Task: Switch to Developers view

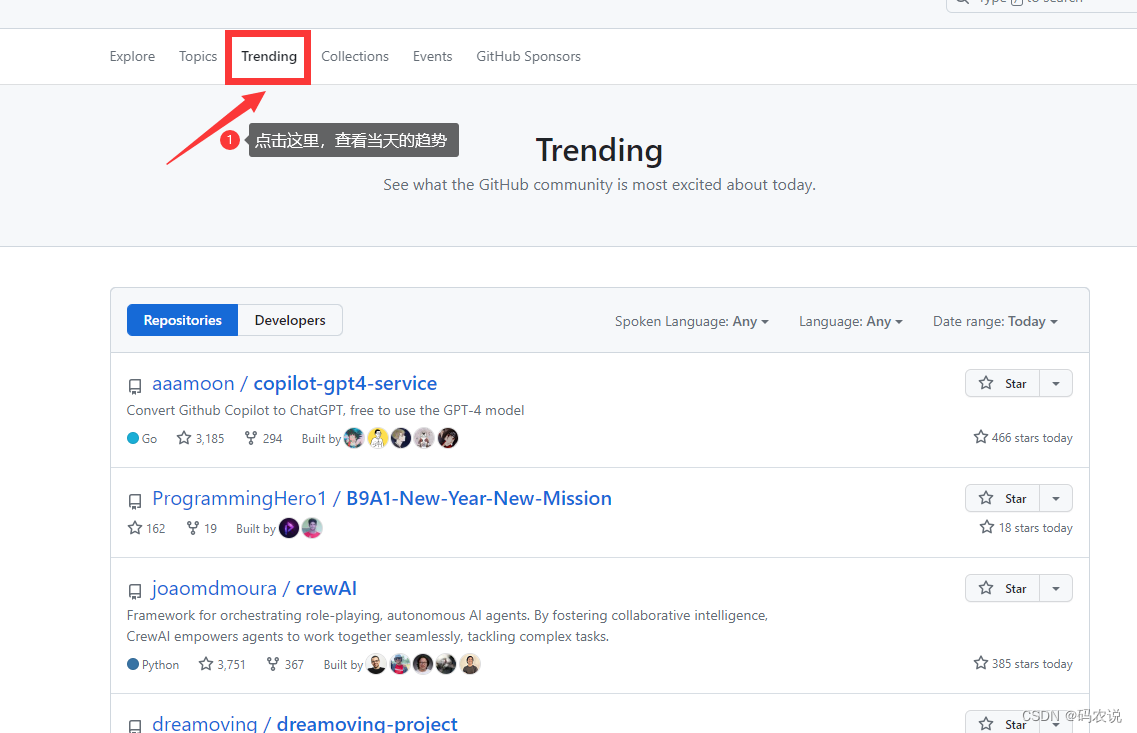Action: [290, 320]
